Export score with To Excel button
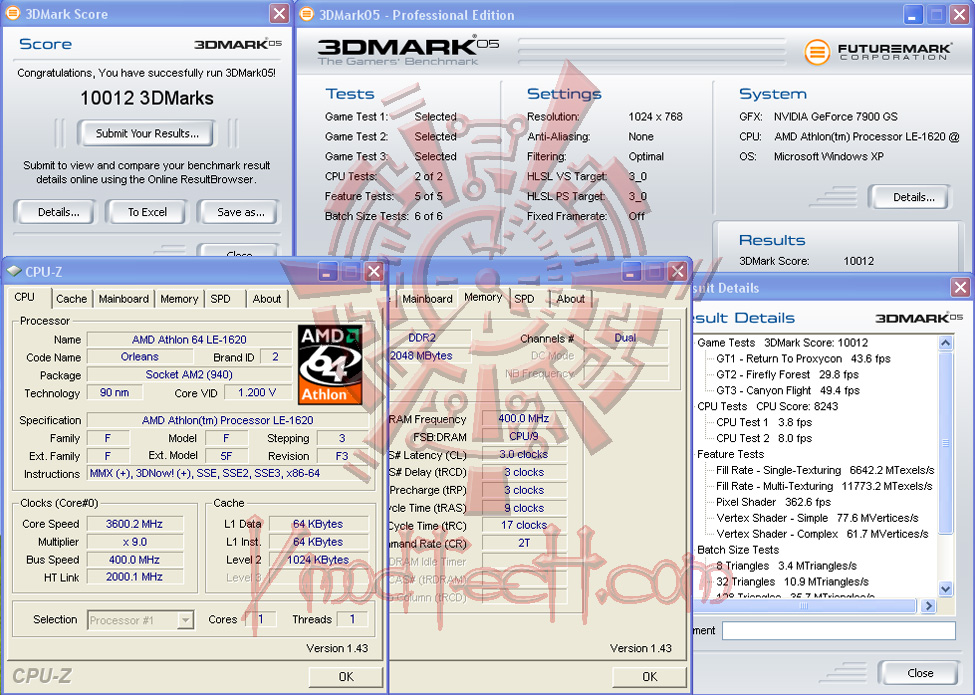 click(x=147, y=212)
